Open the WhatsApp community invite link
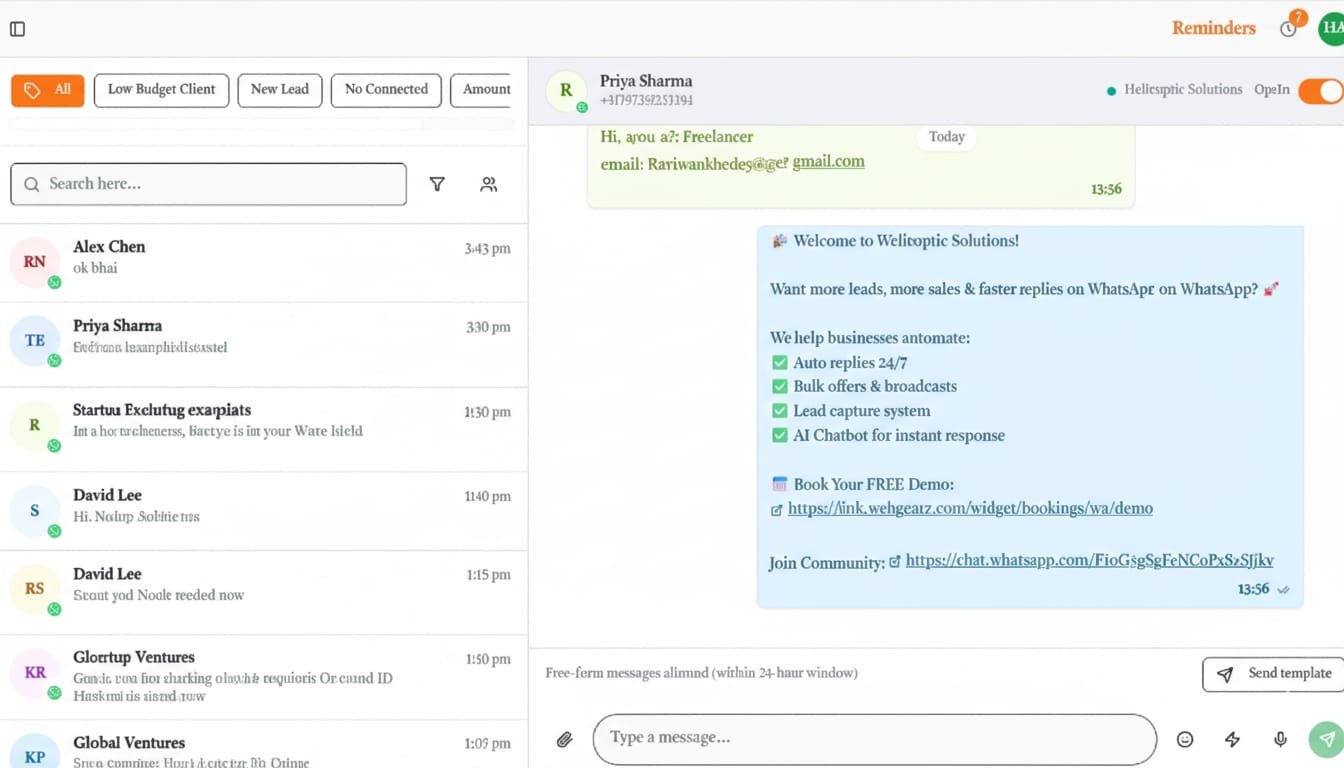Image resolution: width=1344 pixels, height=768 pixels. tap(1089, 561)
